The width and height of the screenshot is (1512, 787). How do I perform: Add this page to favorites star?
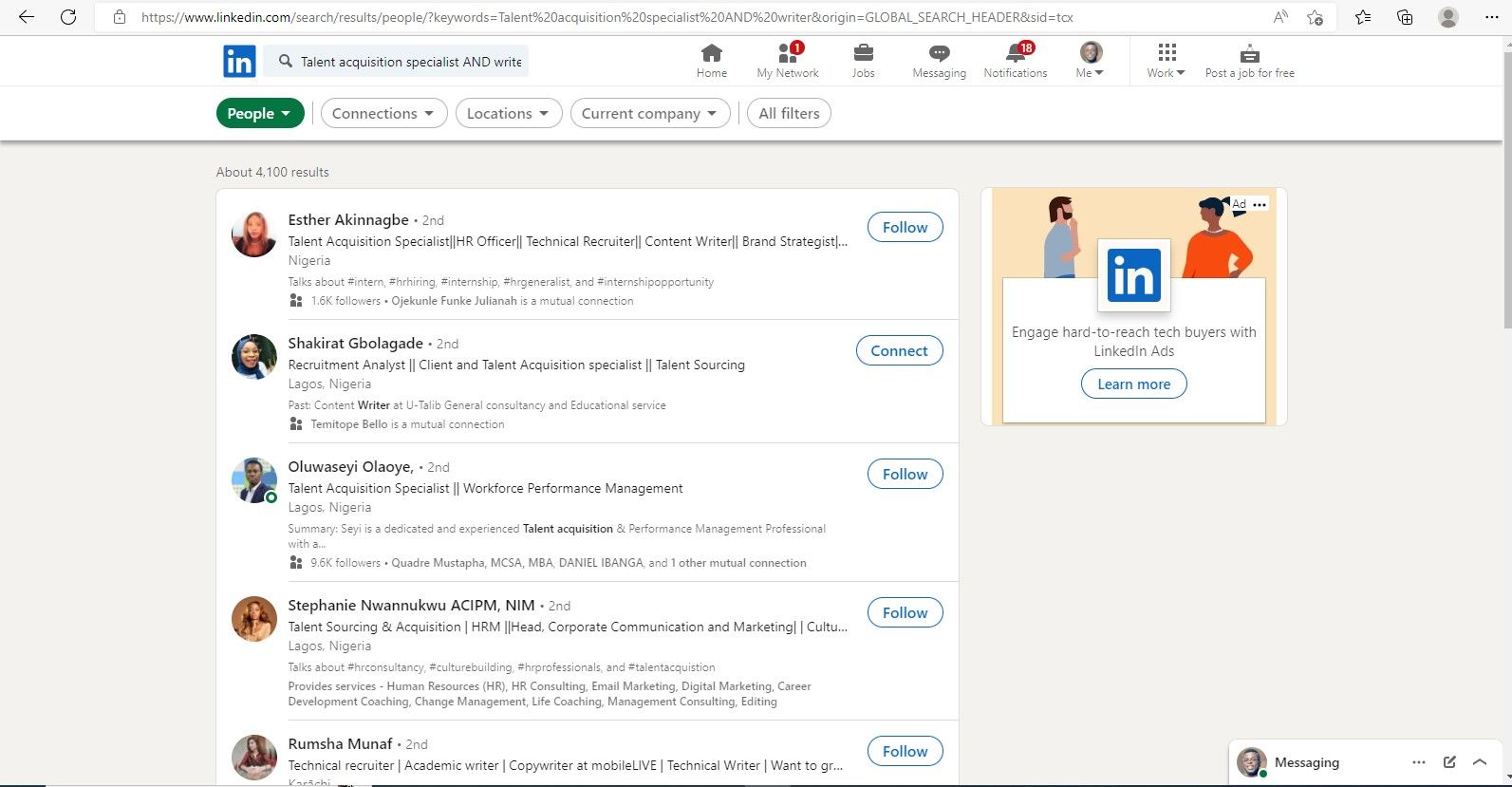(x=1315, y=17)
